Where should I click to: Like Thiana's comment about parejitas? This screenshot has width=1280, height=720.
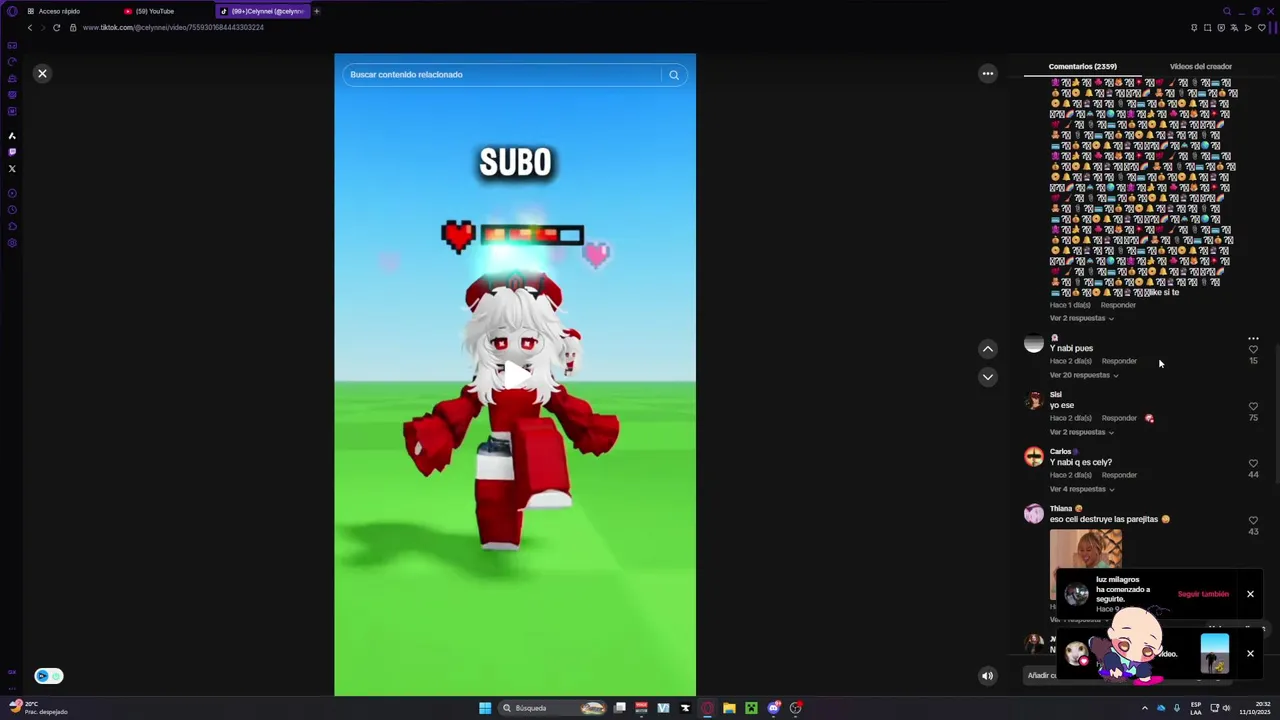coord(1253,521)
